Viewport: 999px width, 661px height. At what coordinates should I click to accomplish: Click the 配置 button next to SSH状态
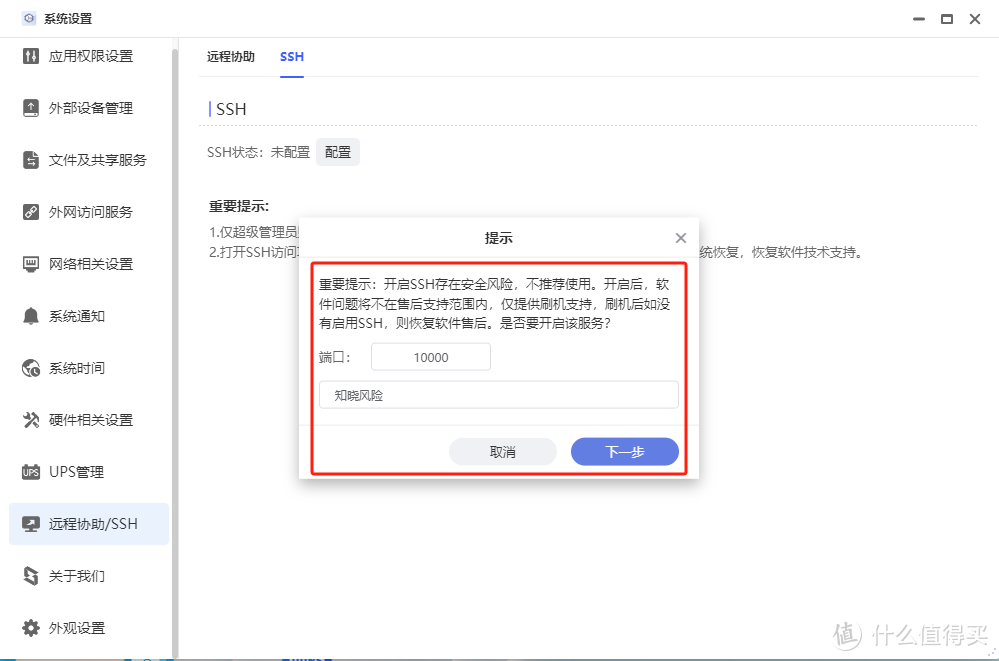click(337, 152)
